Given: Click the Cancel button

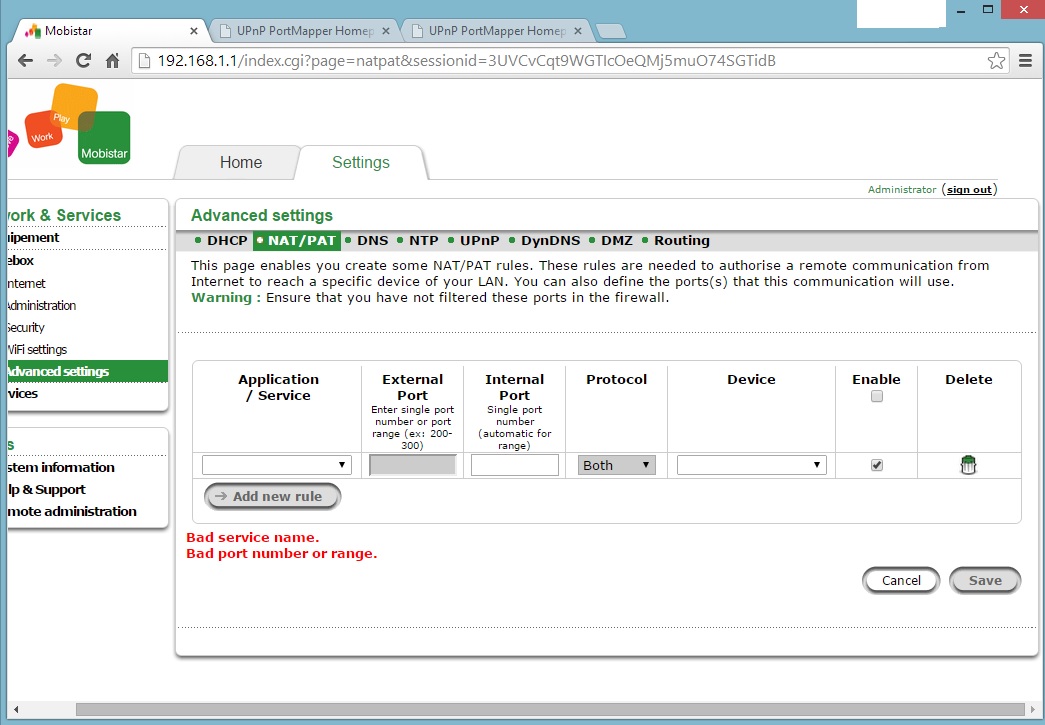Looking at the screenshot, I should click(901, 580).
